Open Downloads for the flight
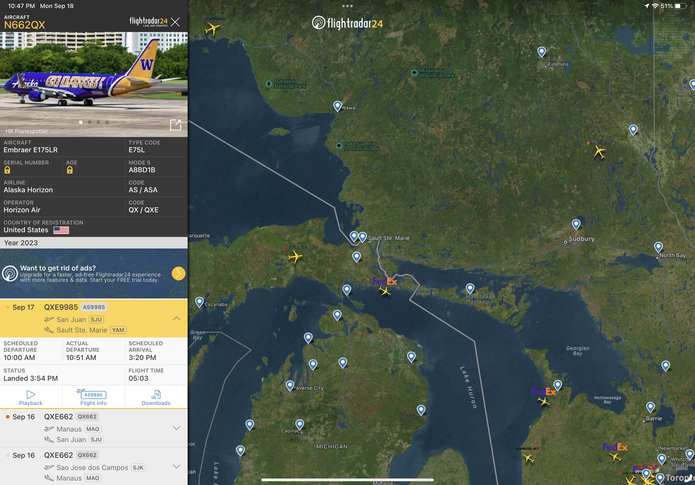 coord(156,397)
